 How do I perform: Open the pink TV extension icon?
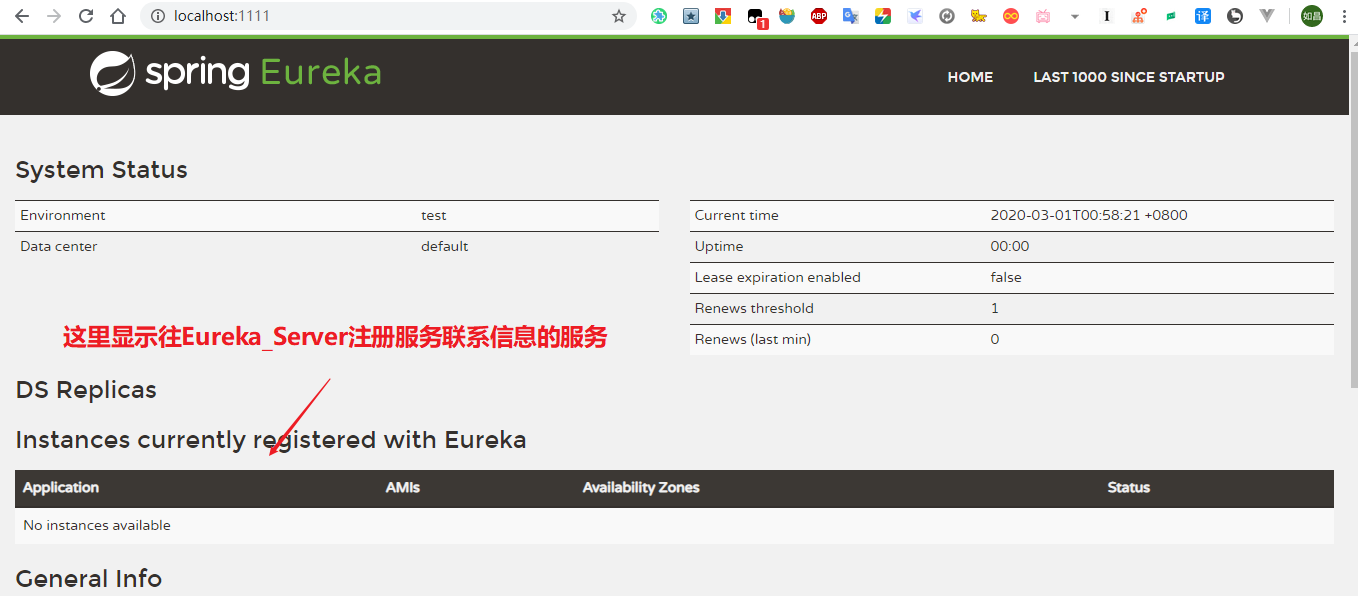pyautogui.click(x=1043, y=16)
